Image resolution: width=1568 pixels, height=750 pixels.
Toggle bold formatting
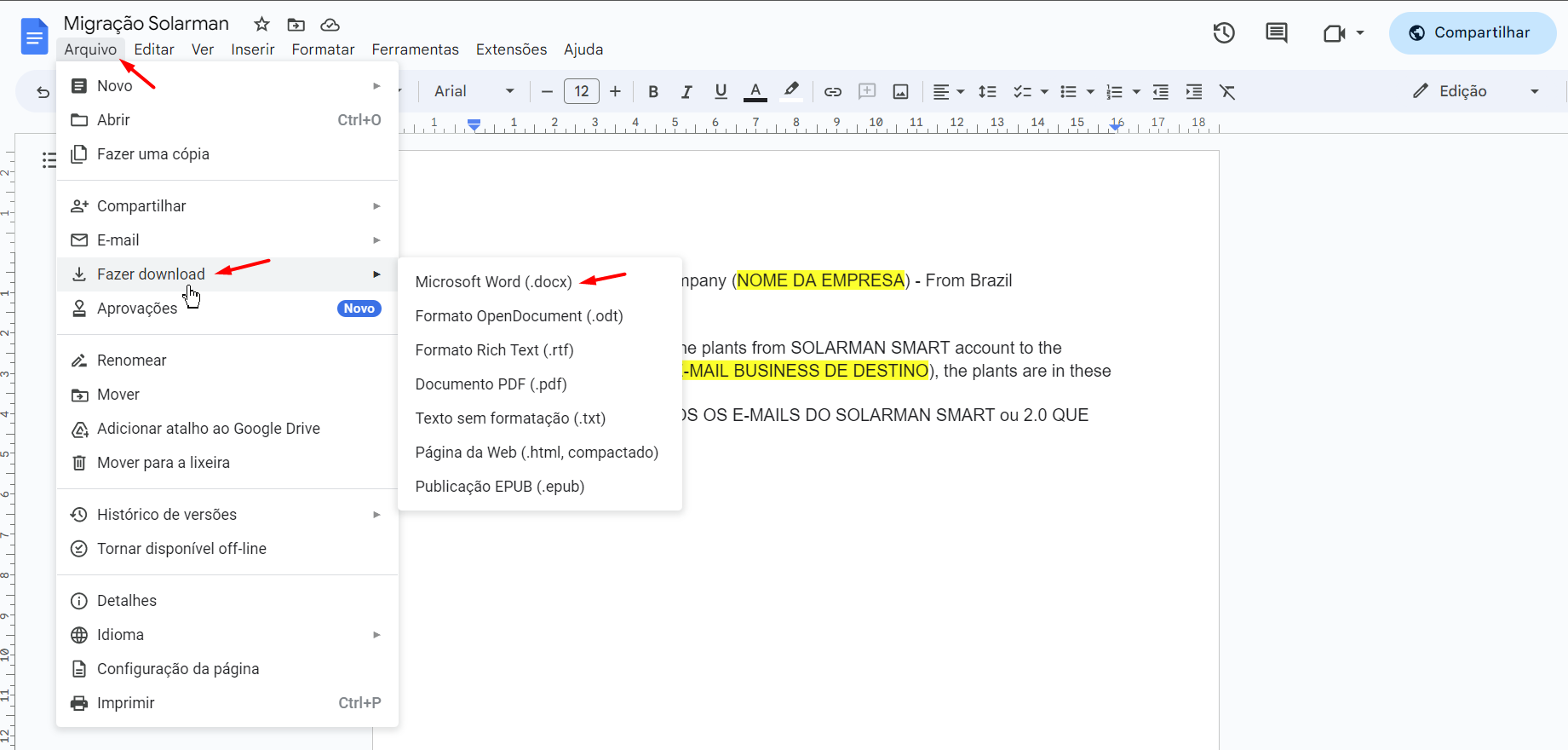point(653,92)
